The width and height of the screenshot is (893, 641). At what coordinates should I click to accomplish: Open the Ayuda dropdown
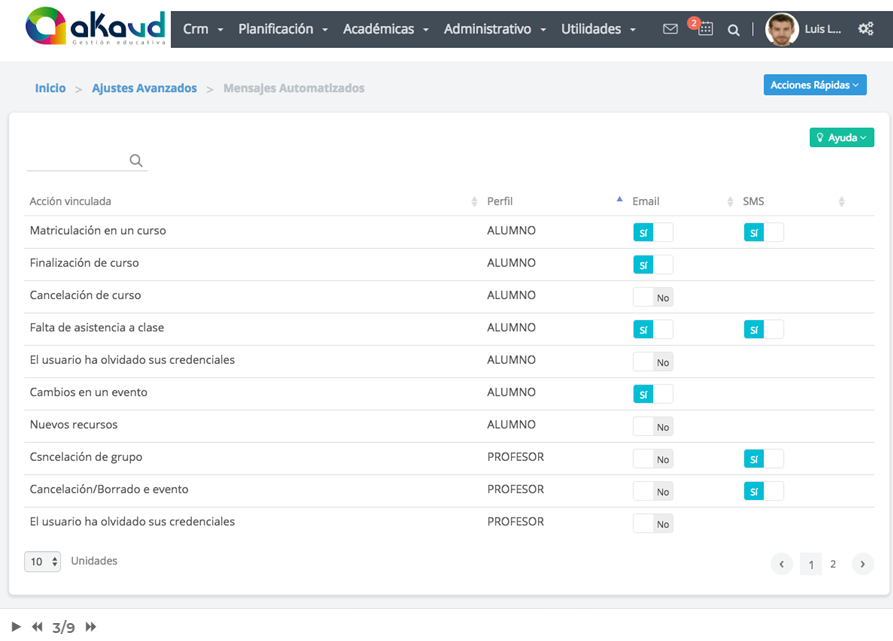[x=842, y=137]
